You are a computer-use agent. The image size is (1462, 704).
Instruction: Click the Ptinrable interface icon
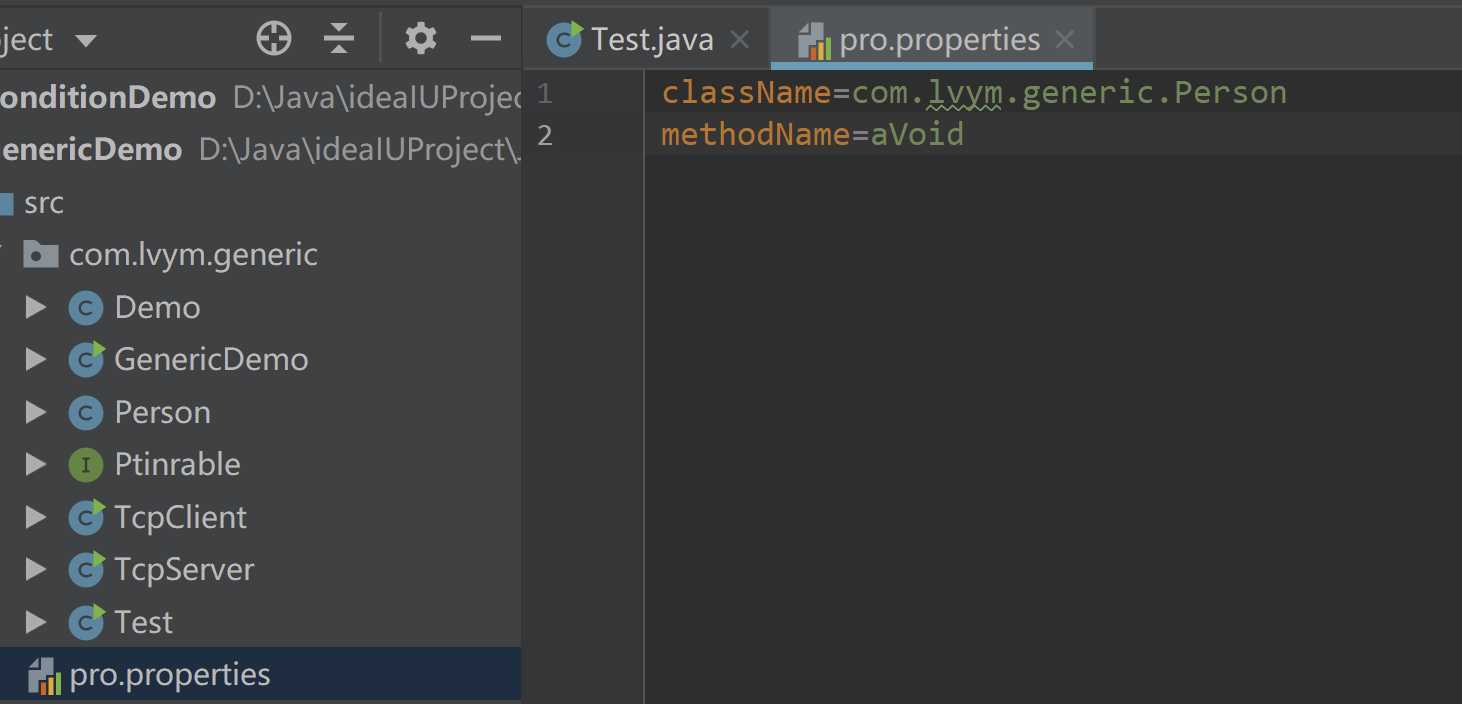point(86,464)
